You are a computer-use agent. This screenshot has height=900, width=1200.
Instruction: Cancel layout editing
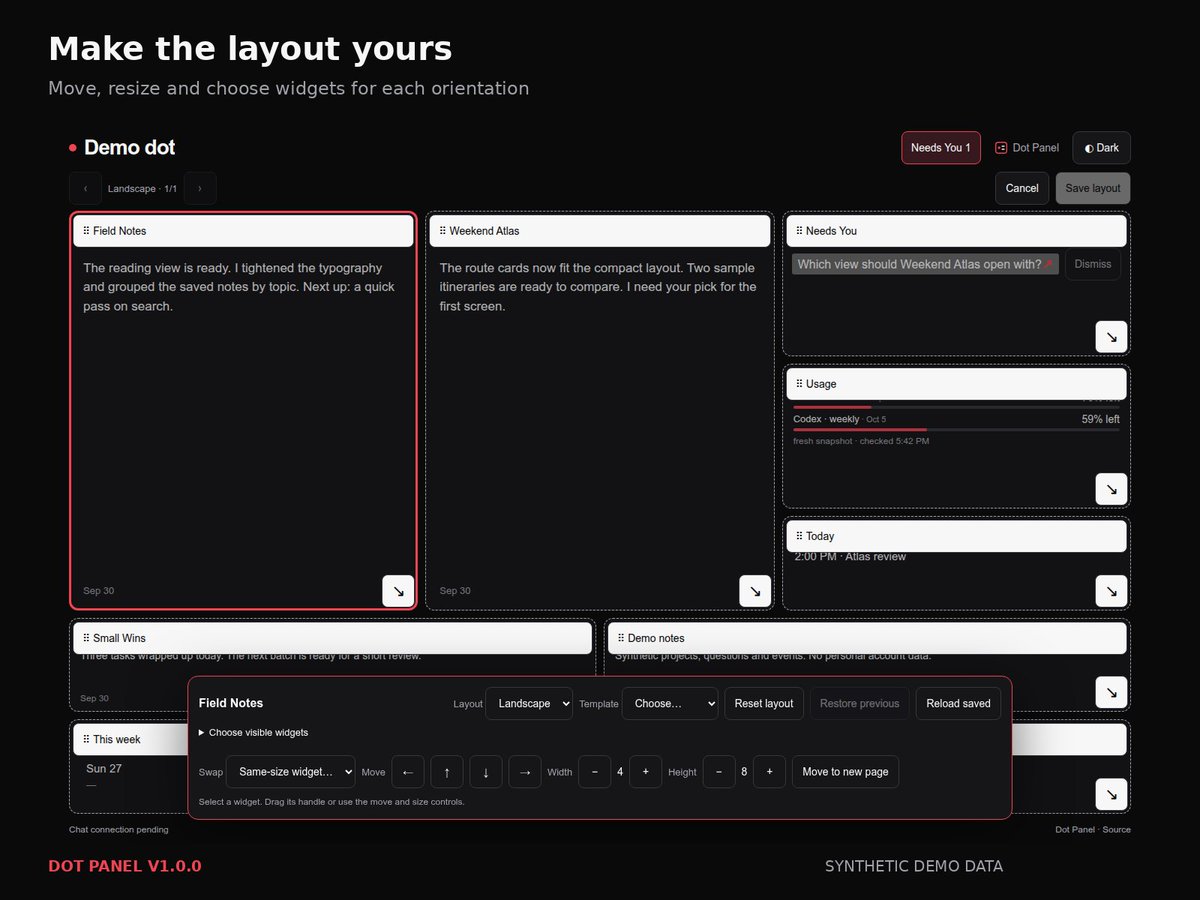tap(1022, 188)
